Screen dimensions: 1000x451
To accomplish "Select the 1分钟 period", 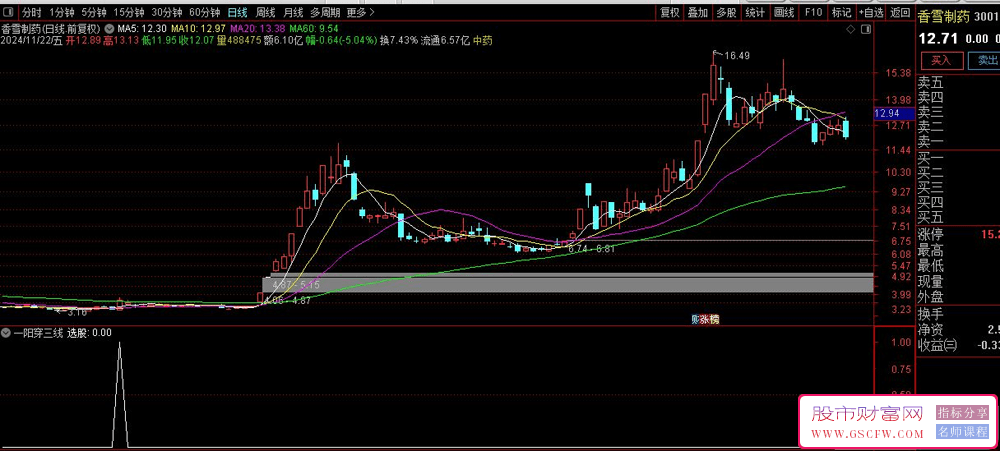I will (x=61, y=12).
